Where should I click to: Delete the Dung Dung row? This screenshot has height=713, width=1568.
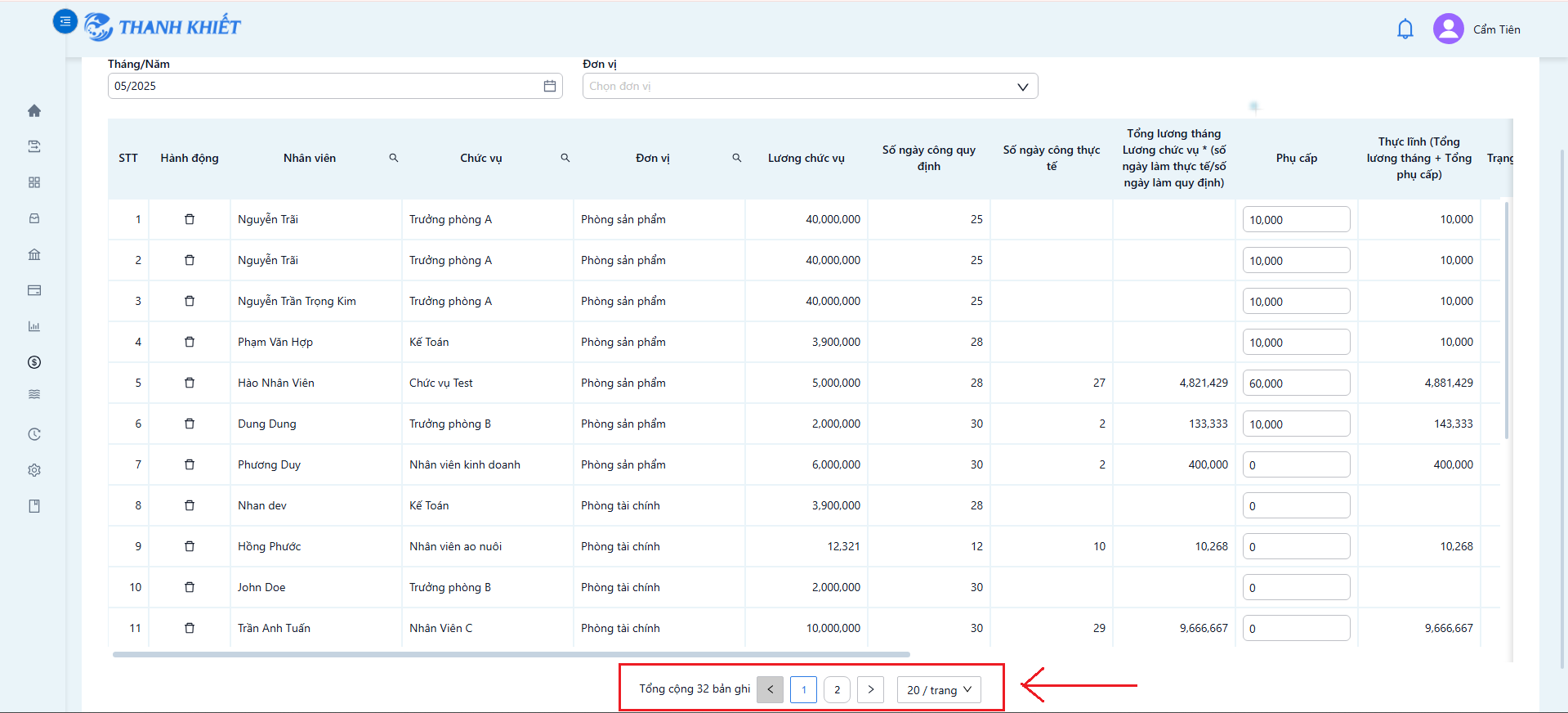pyautogui.click(x=190, y=424)
